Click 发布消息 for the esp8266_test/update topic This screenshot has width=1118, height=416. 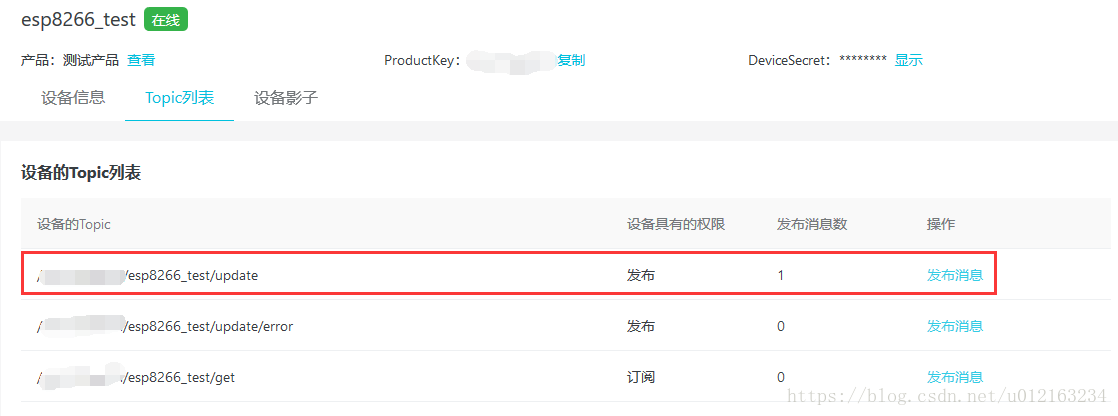(x=954, y=275)
